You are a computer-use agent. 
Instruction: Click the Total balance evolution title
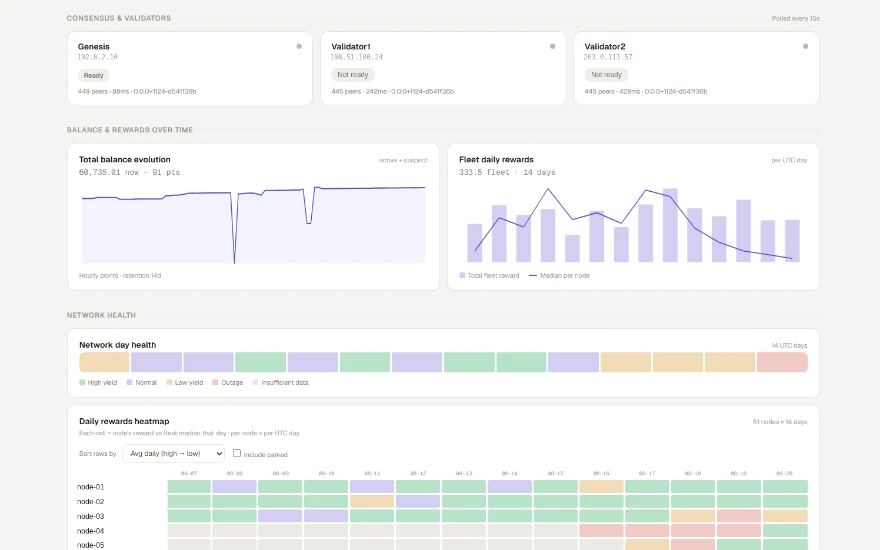[x=125, y=159]
